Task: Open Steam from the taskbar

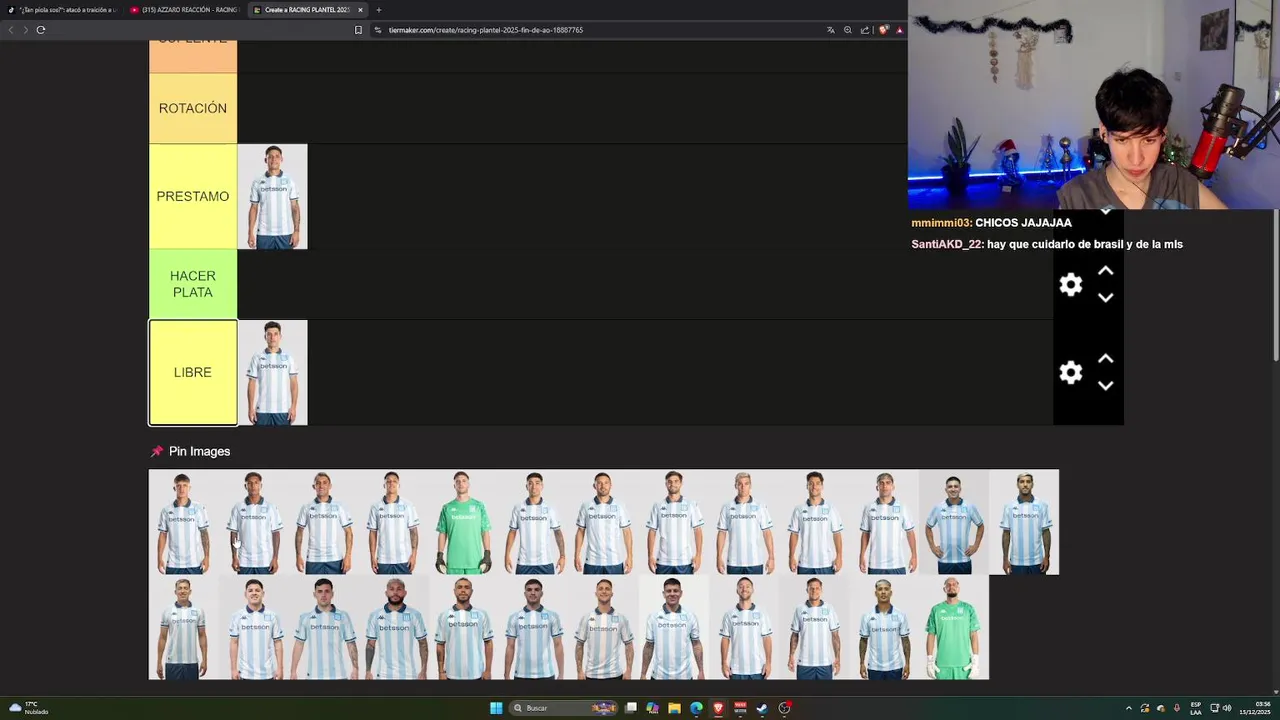Action: pyautogui.click(x=762, y=708)
